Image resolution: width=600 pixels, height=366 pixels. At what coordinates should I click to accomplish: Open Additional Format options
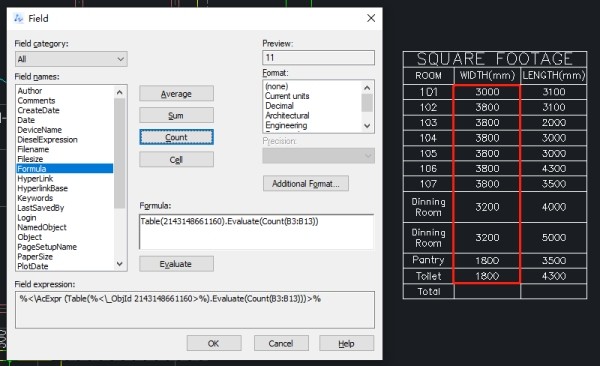(x=306, y=183)
